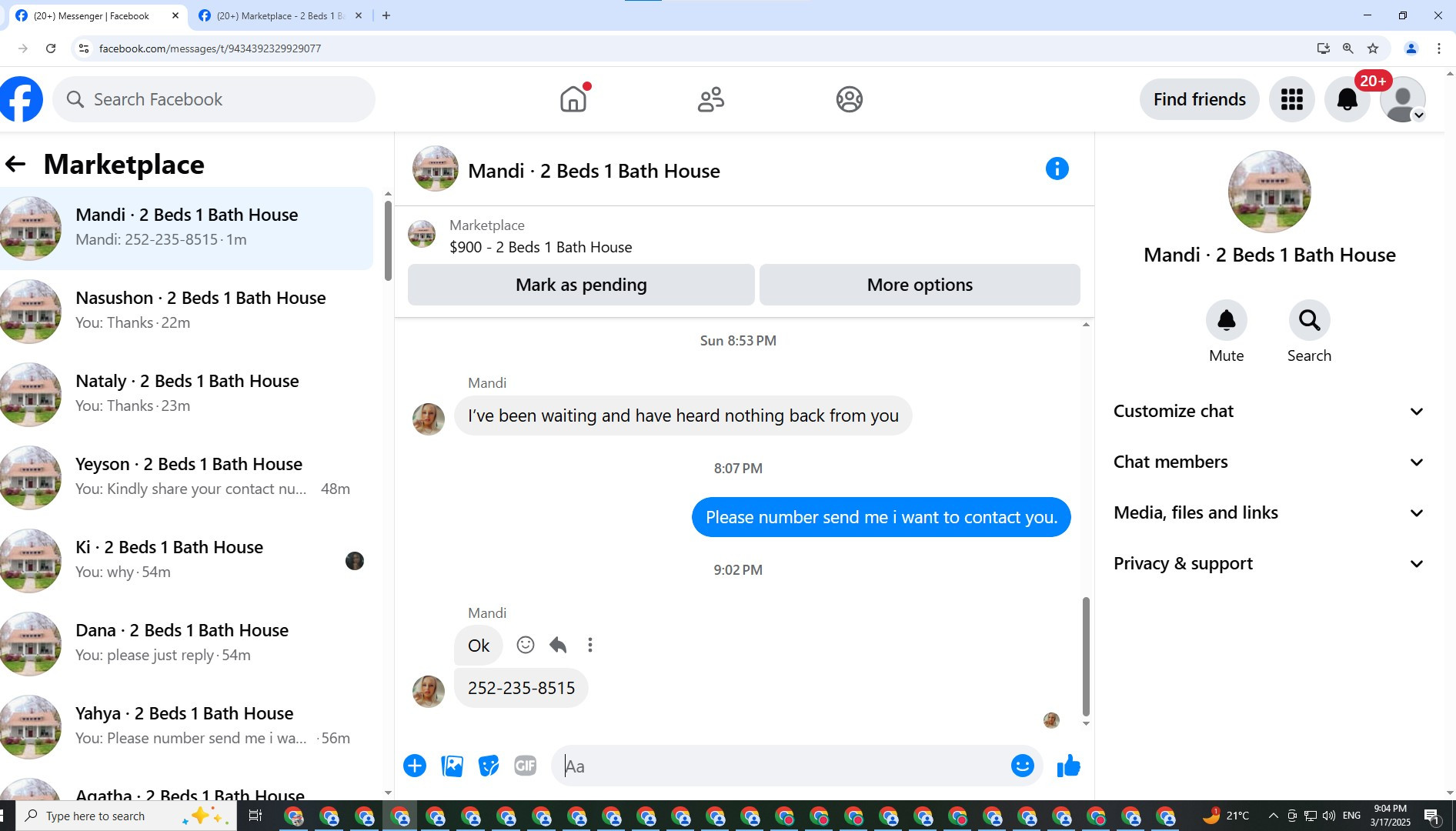This screenshot has height=831, width=1456.
Task: Open Windows Task View
Action: (255, 816)
